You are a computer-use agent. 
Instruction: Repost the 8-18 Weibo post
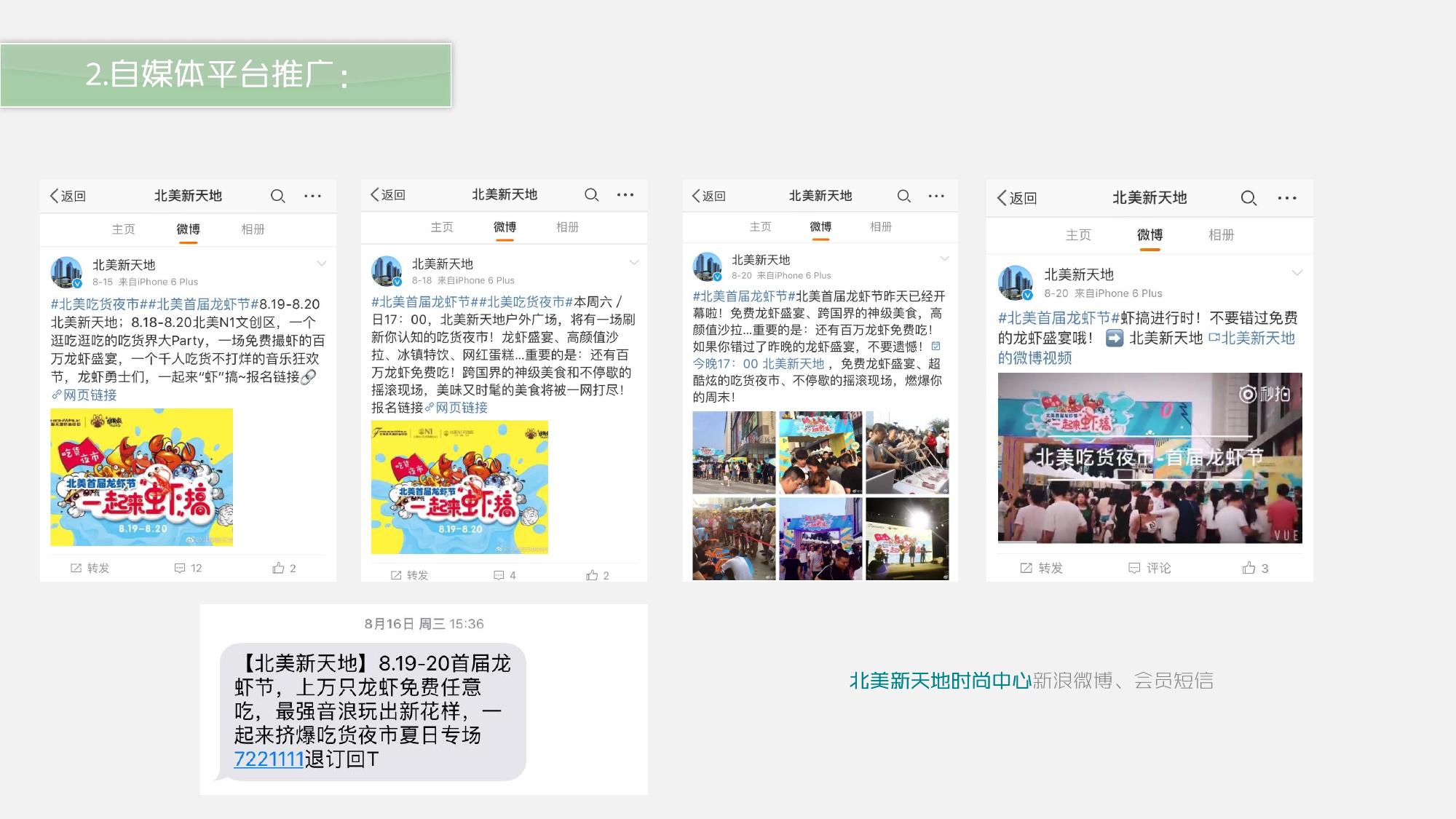[409, 575]
